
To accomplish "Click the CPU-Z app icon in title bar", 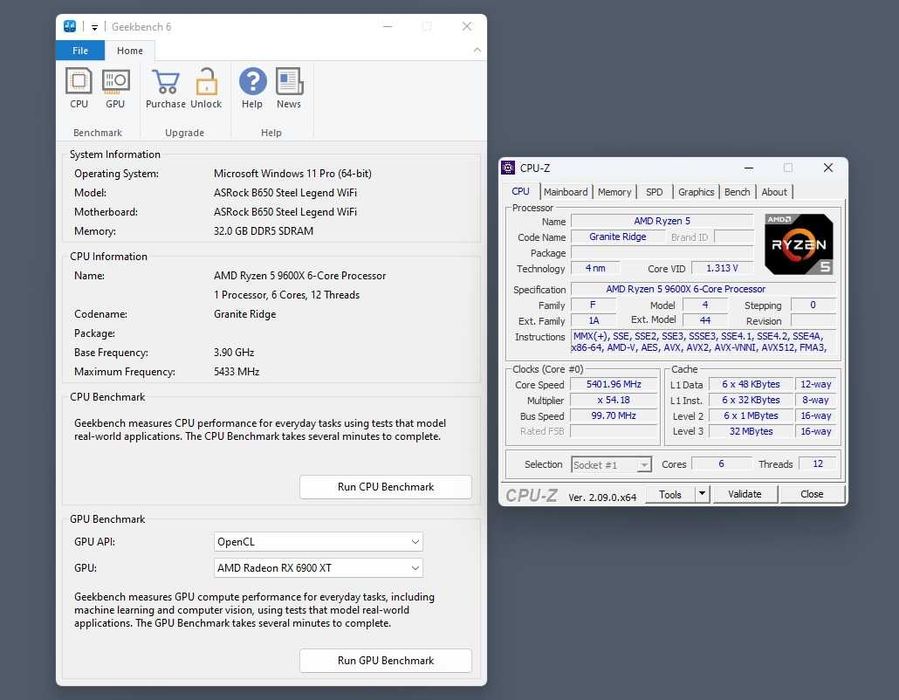I will (x=508, y=167).
